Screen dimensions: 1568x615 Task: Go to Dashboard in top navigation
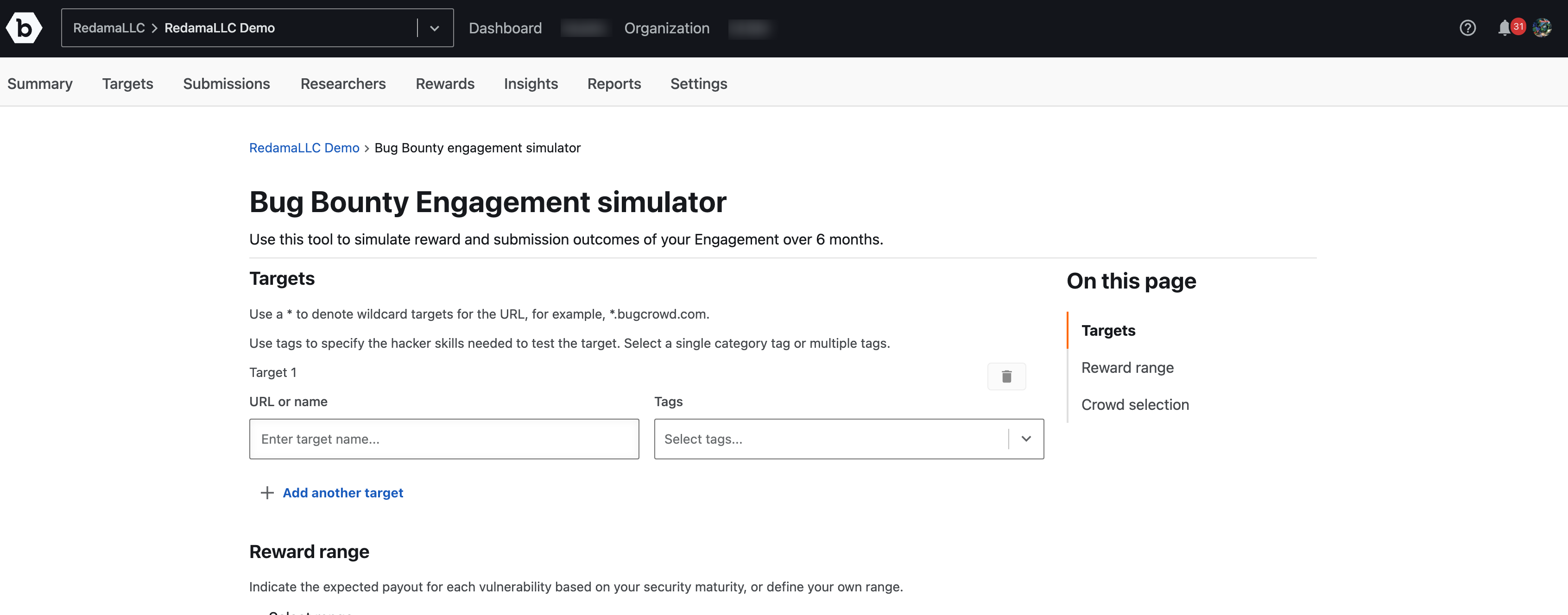[x=505, y=28]
